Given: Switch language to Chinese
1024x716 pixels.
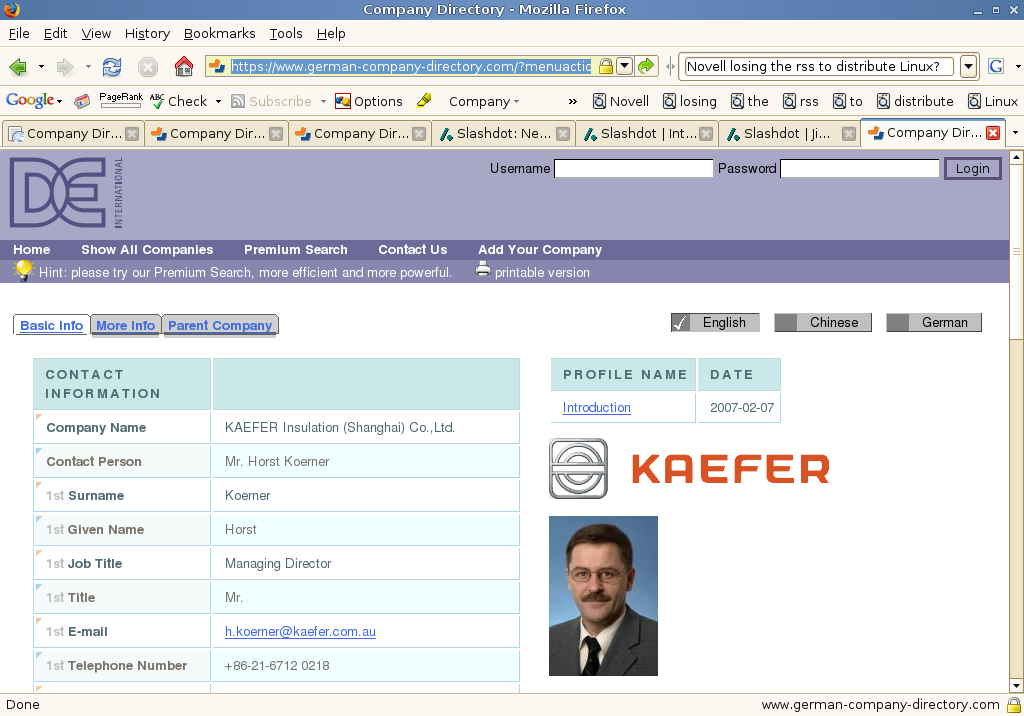Looking at the screenshot, I should [x=823, y=322].
